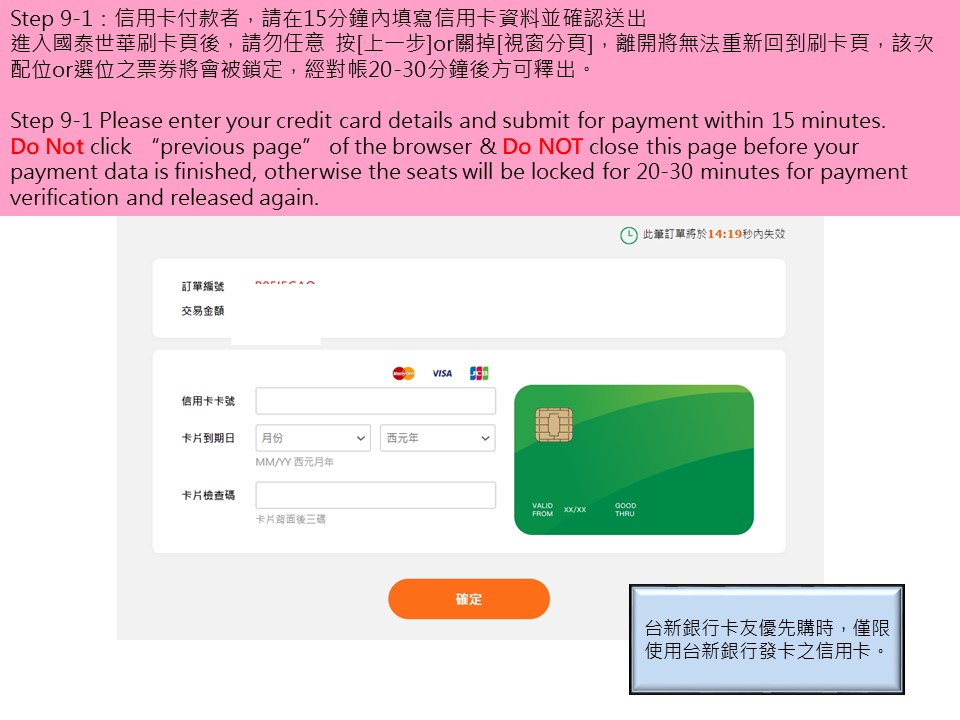Screen dimensions: 960x720
Task: Click the green credit card preview image
Action: coord(634,460)
